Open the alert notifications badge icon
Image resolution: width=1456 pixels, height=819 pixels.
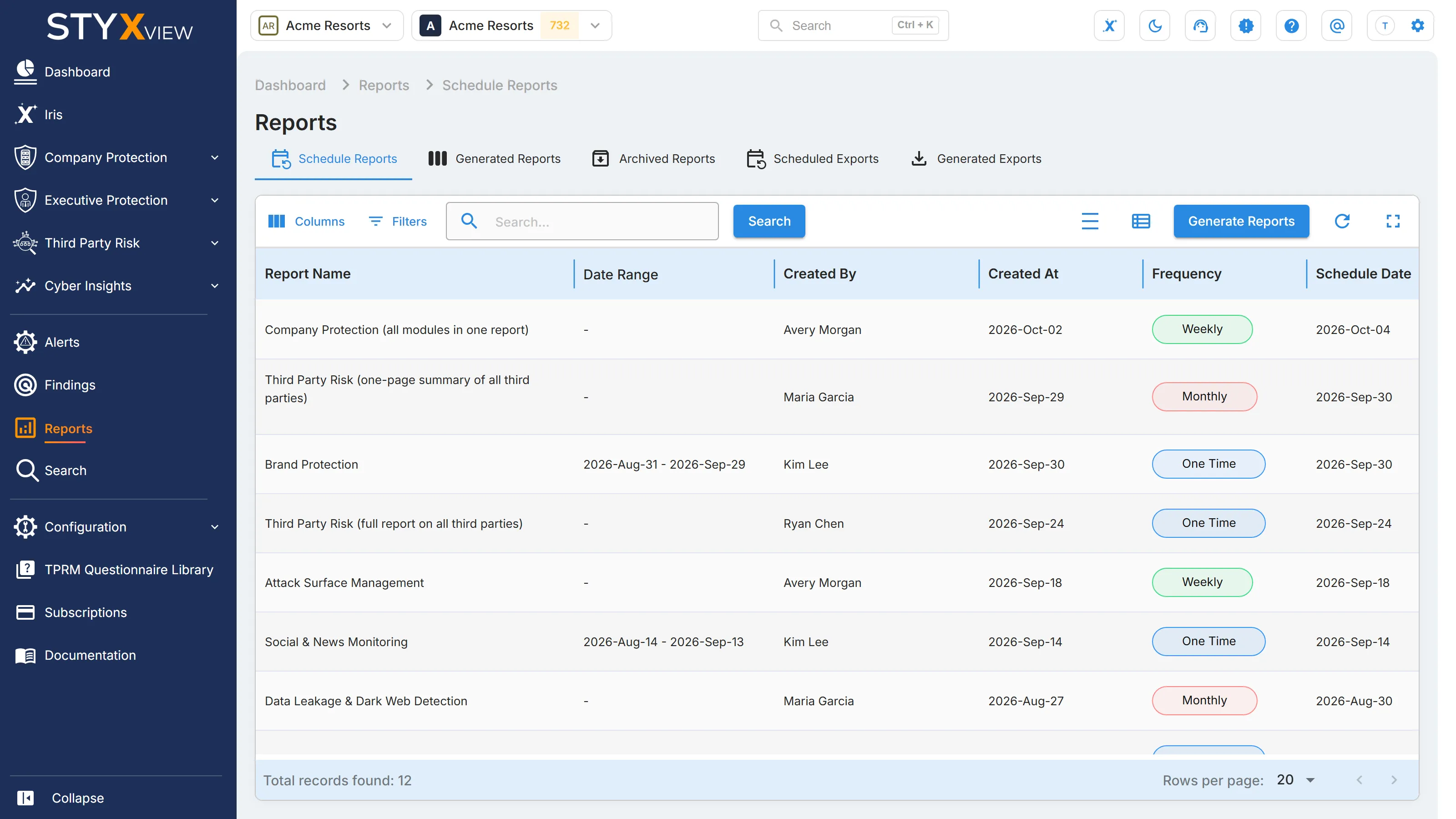click(1246, 25)
